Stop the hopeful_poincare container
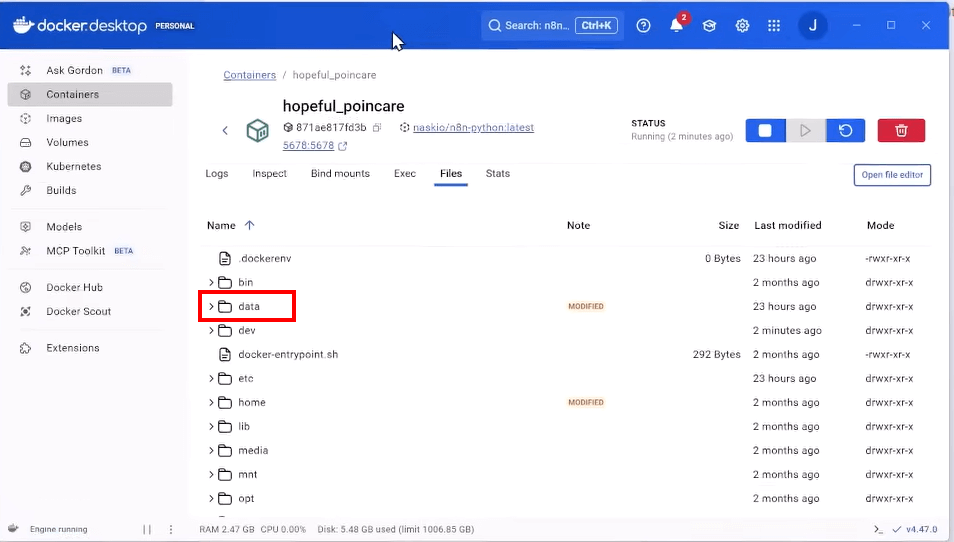 [x=765, y=130]
